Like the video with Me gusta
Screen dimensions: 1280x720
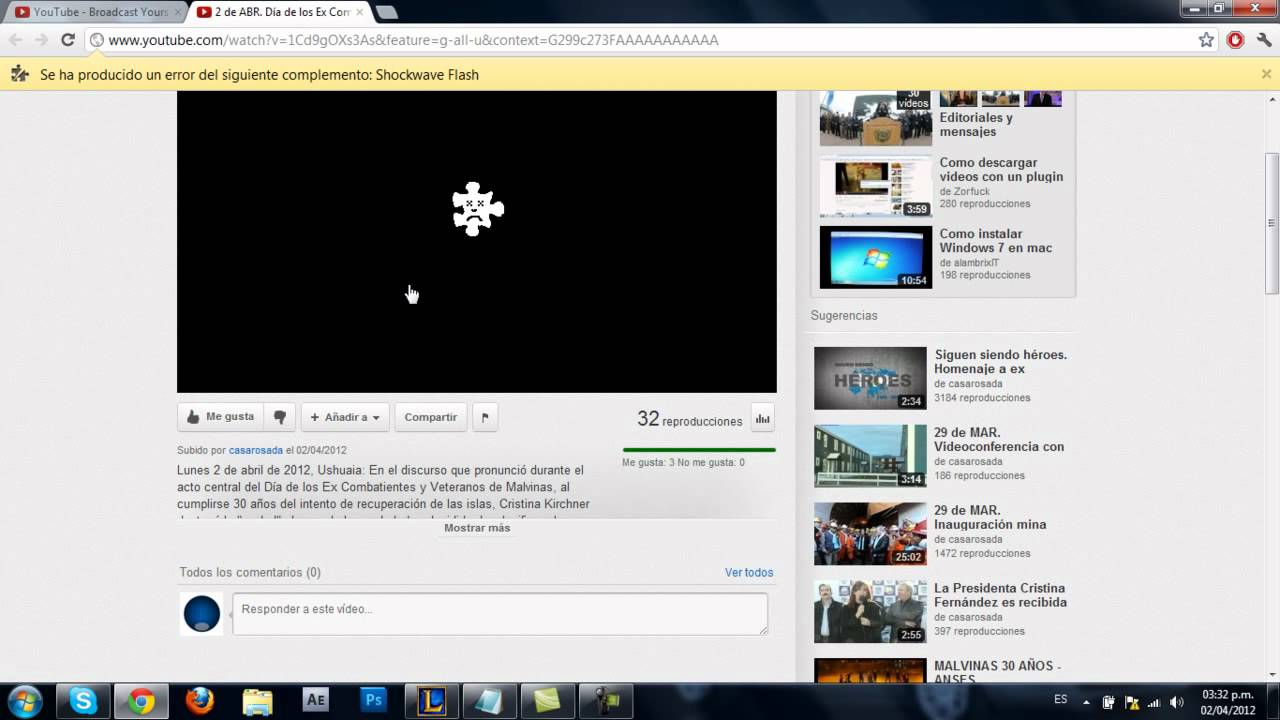221,417
